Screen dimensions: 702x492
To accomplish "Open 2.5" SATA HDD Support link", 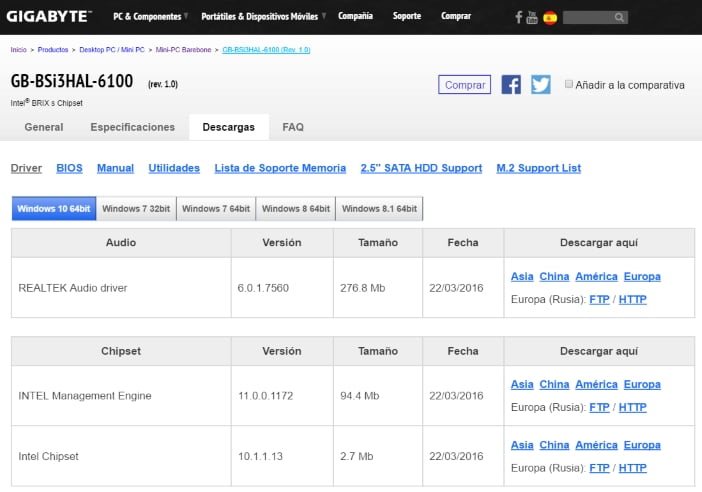I will coord(421,168).
